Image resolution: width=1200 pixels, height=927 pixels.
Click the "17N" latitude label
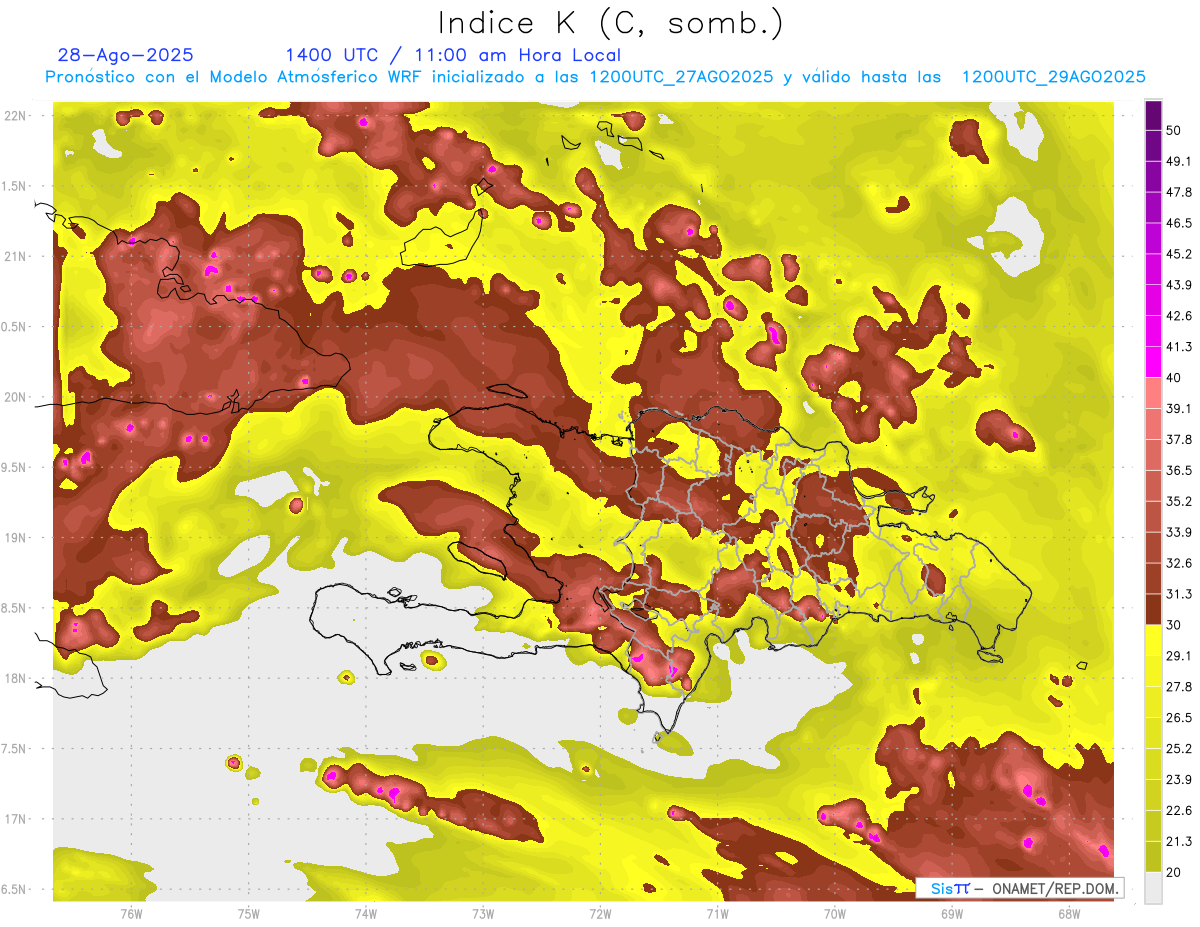tap(15, 819)
